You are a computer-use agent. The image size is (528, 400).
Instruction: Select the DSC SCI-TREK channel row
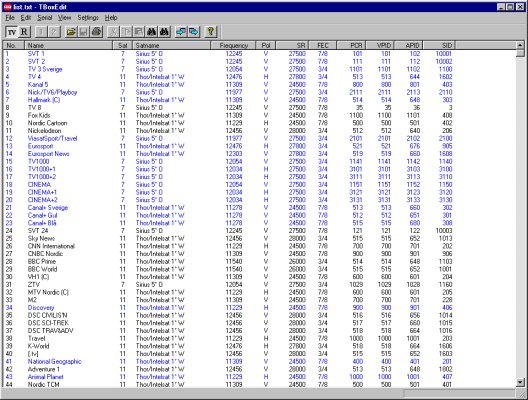(x=229, y=323)
